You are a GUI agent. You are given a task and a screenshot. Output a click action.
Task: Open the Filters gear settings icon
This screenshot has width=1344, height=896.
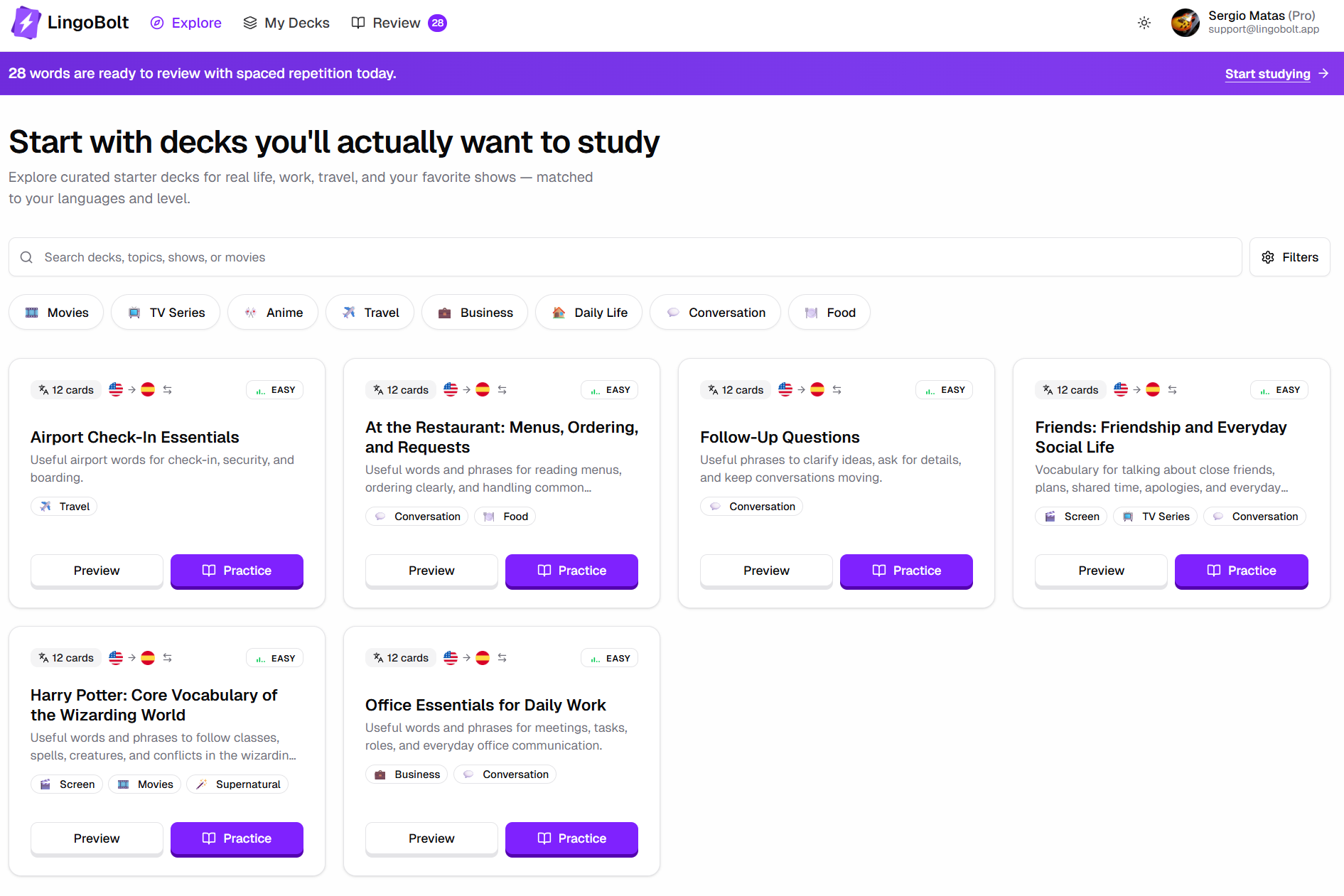(x=1269, y=257)
